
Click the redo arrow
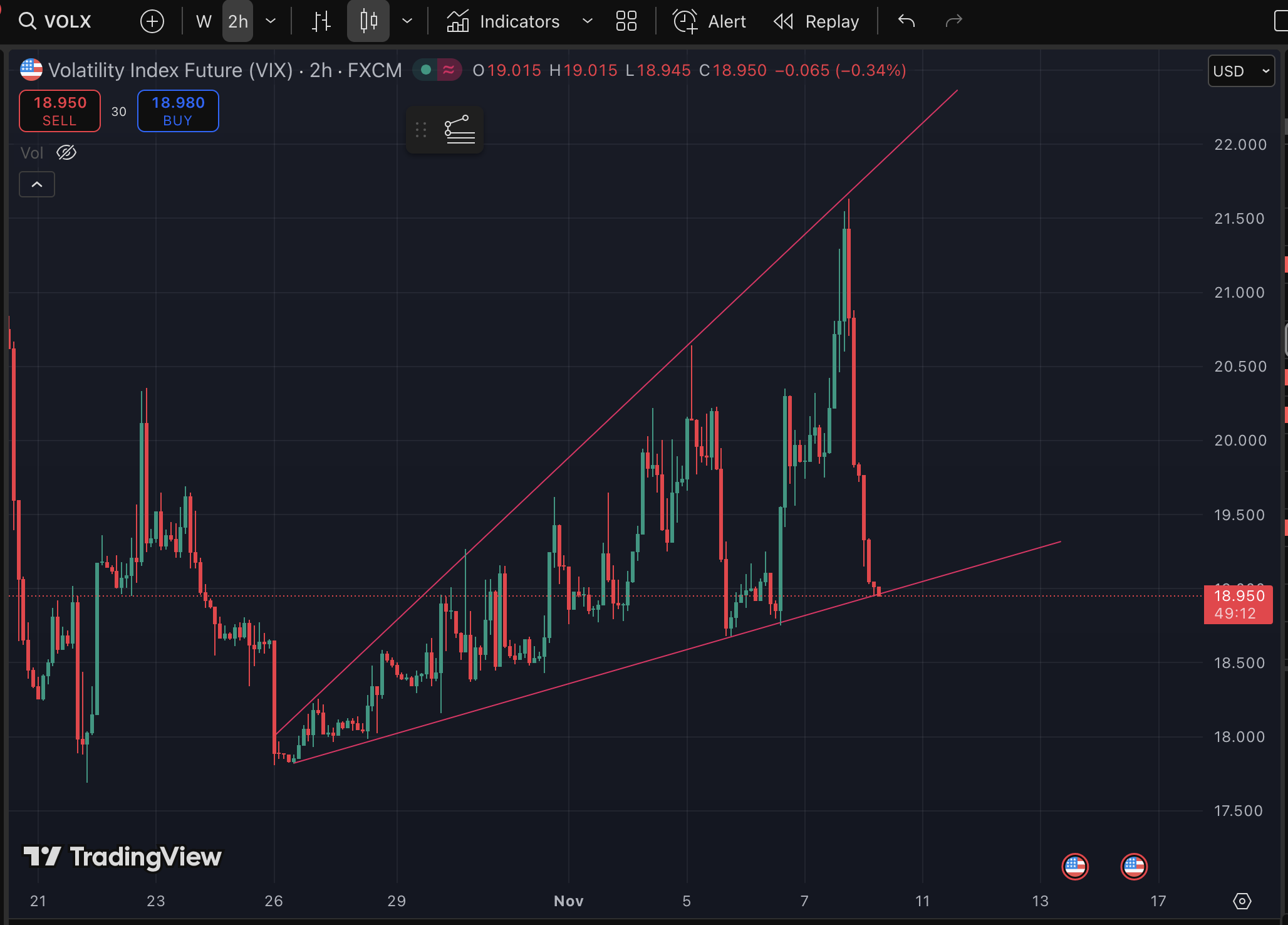point(953,21)
